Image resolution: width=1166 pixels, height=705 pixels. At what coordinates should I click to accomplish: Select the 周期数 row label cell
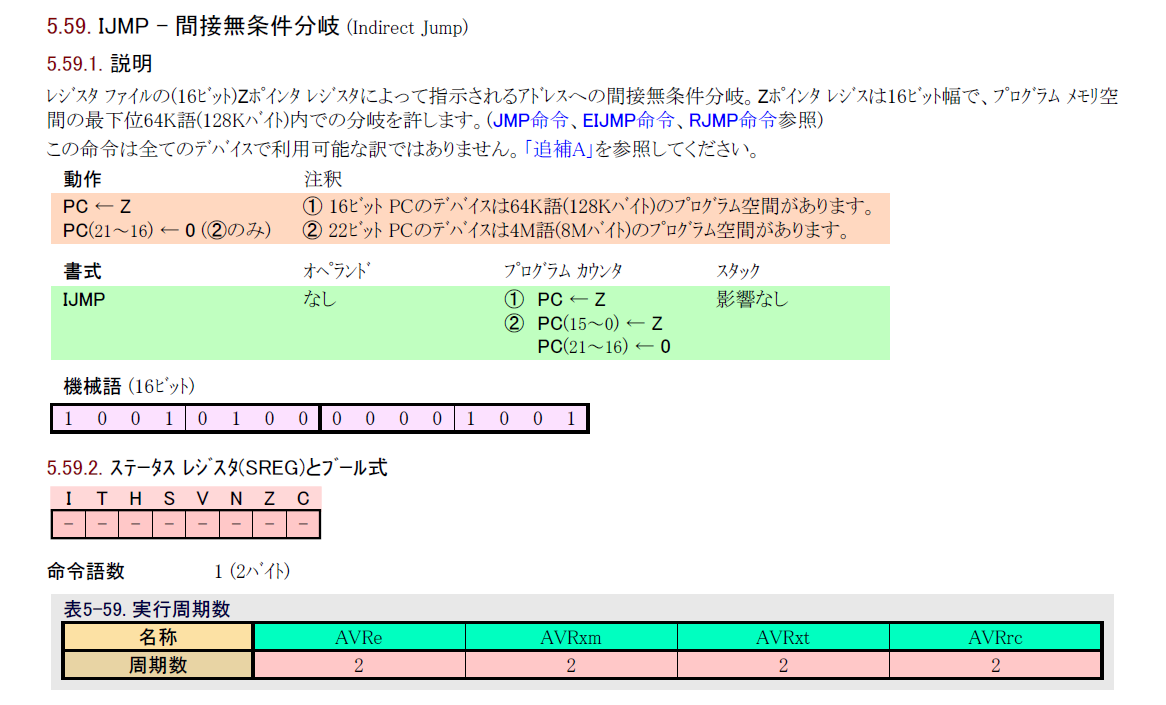[158, 665]
